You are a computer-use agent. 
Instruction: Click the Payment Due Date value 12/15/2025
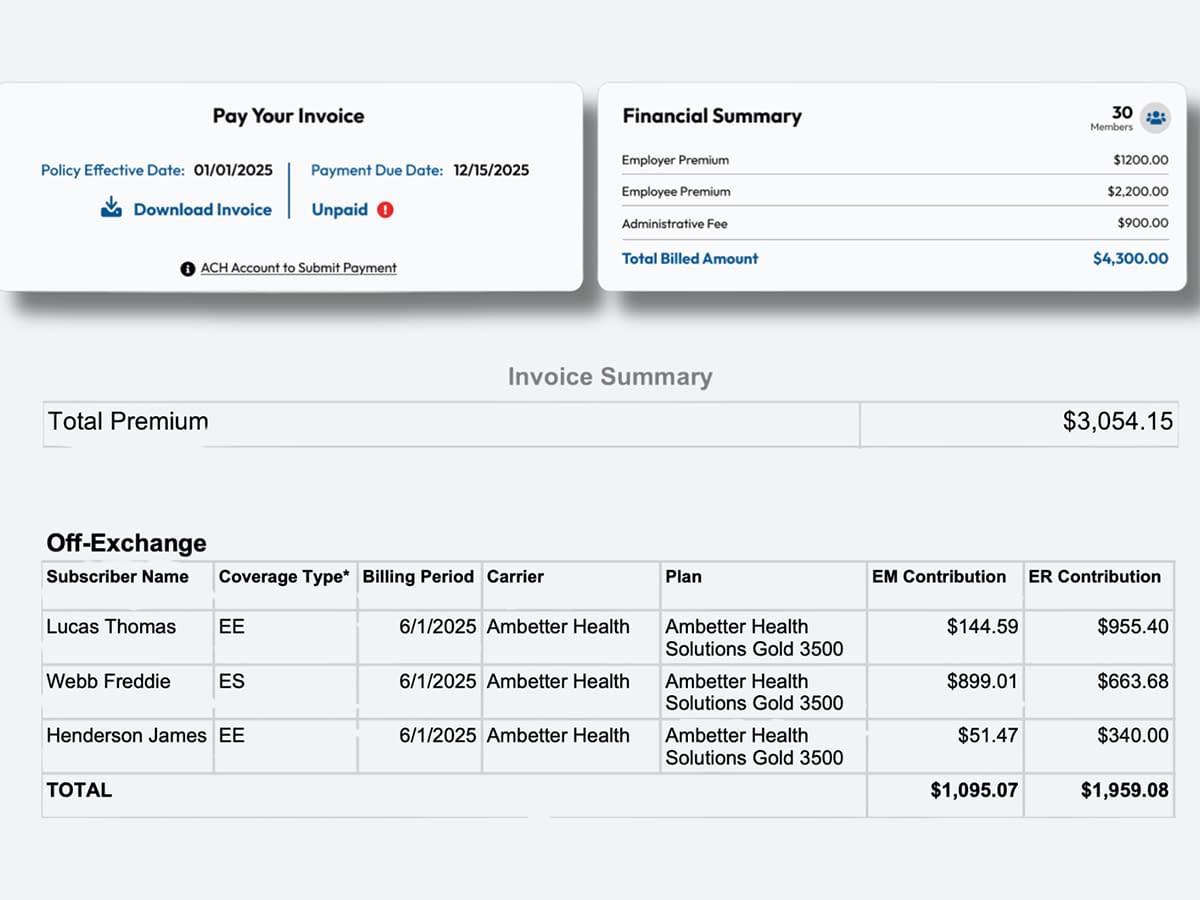click(491, 170)
